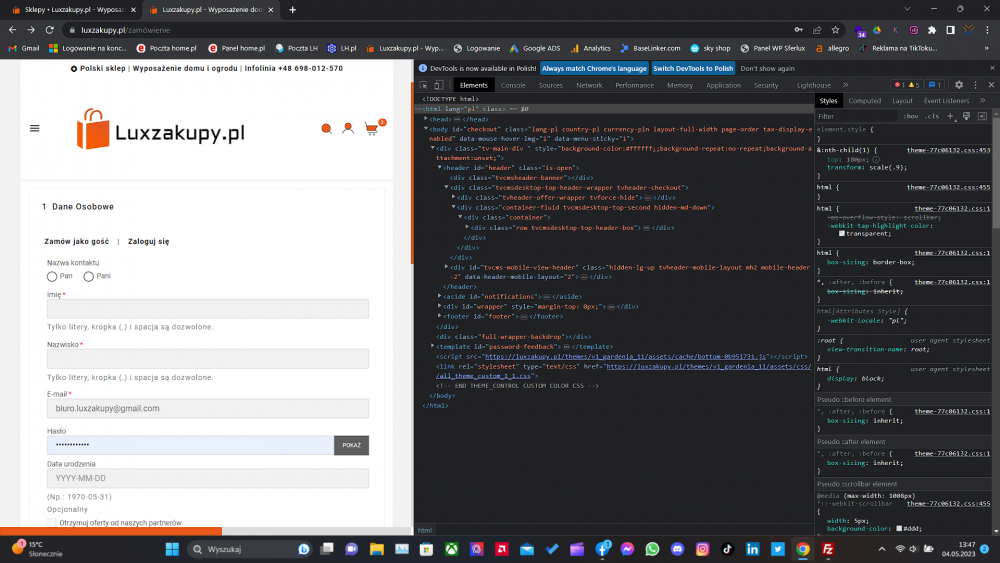This screenshot has height=563, width=1000.
Task: Open TikTok from the taskbar
Action: tap(727, 549)
